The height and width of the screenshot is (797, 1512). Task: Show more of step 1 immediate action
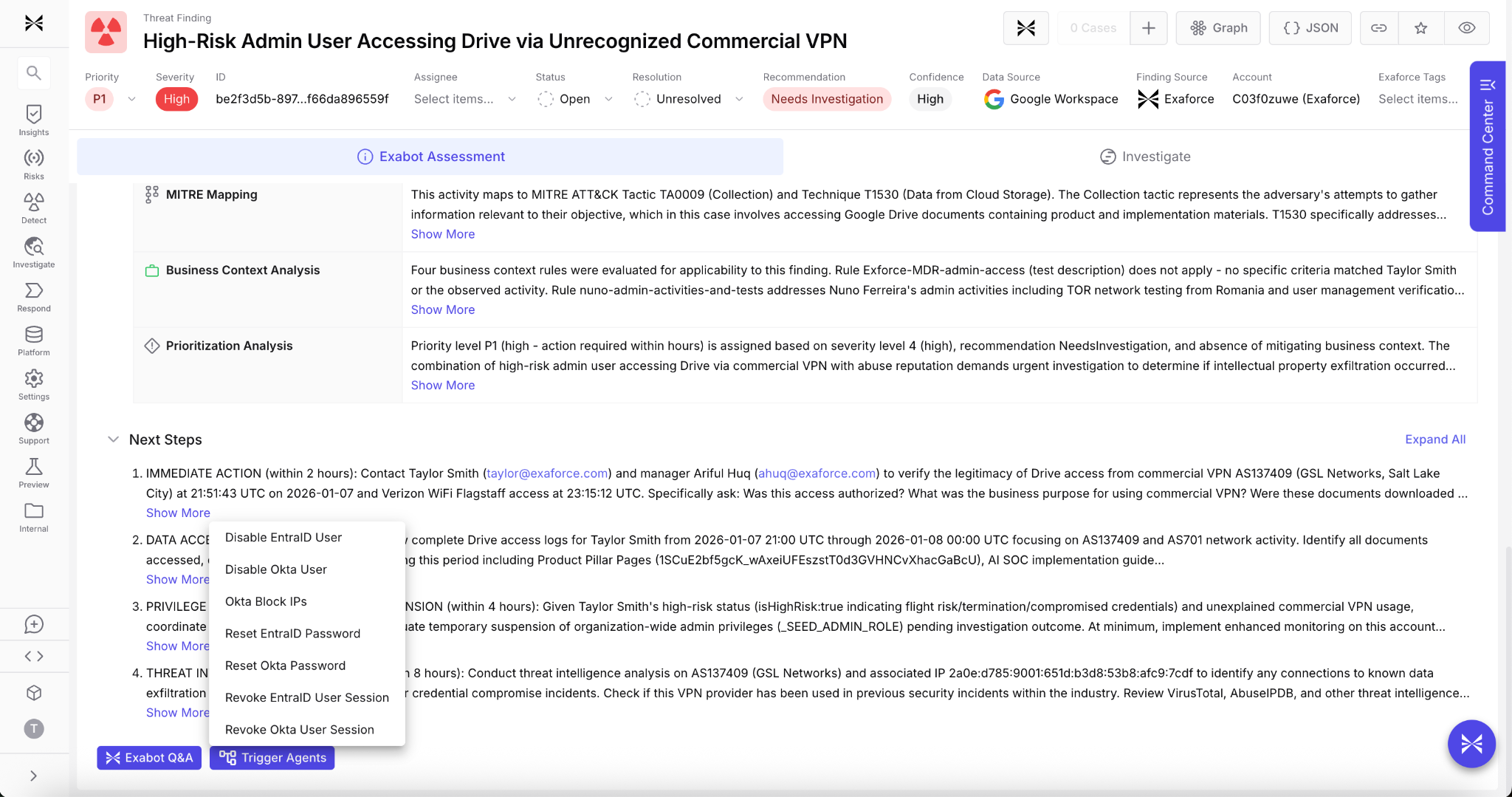point(178,513)
